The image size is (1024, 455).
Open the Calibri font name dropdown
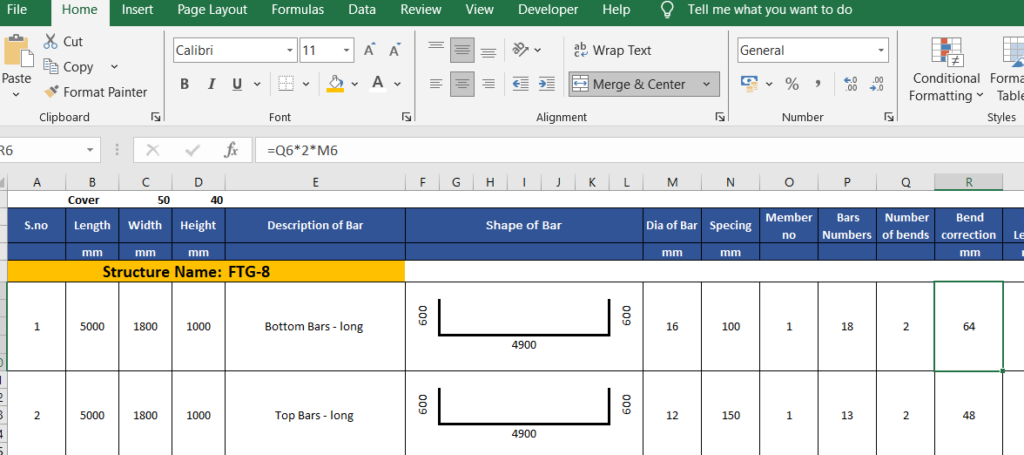(290, 50)
